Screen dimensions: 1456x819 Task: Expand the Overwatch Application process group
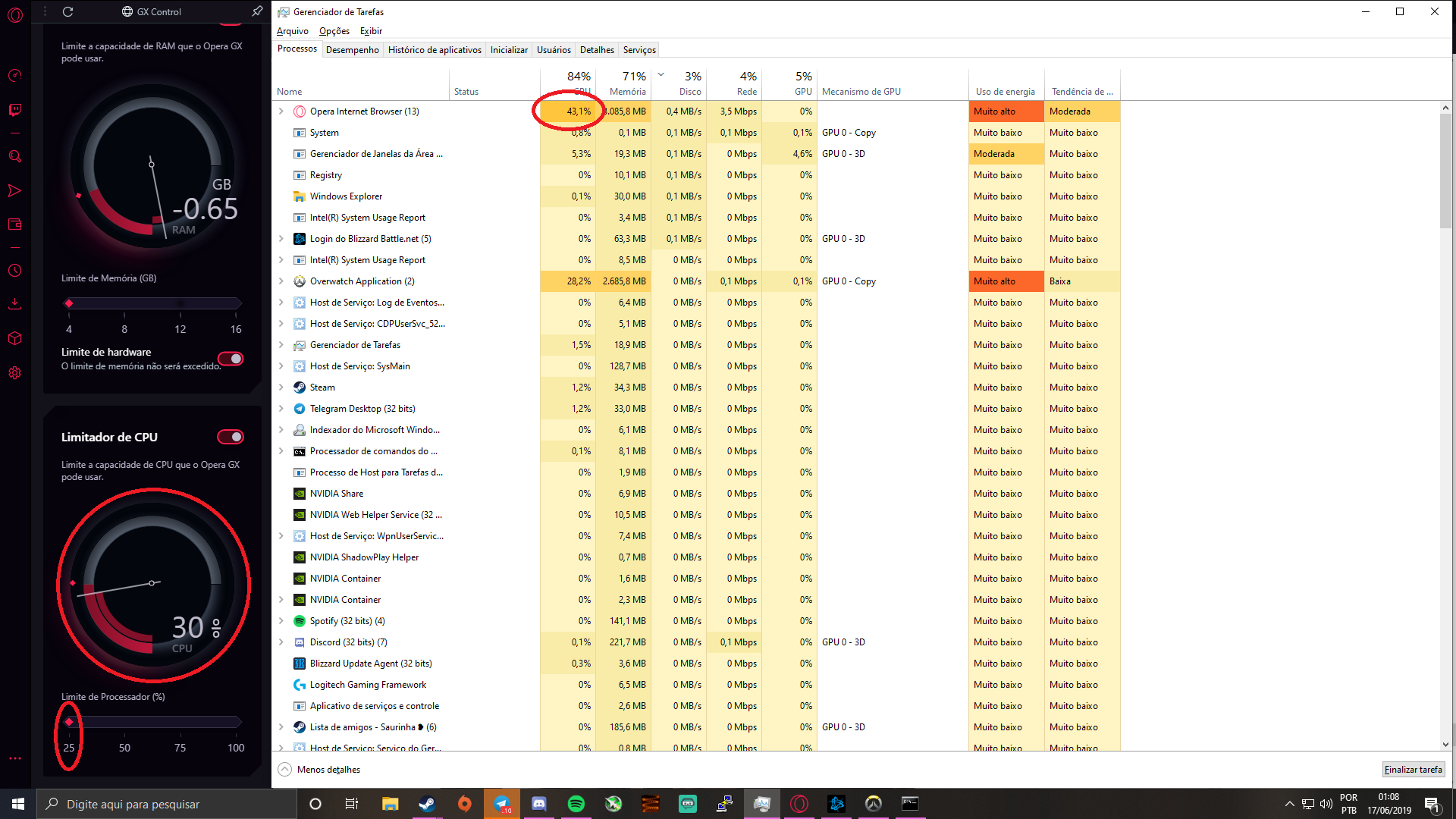[281, 281]
